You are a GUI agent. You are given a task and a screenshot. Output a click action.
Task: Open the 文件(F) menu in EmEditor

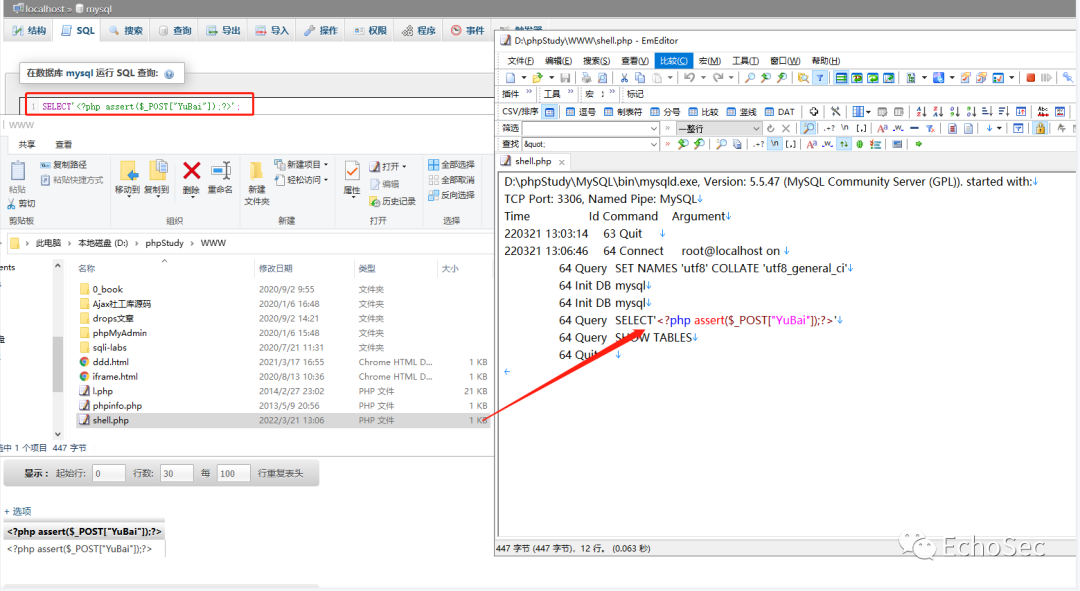click(520, 61)
